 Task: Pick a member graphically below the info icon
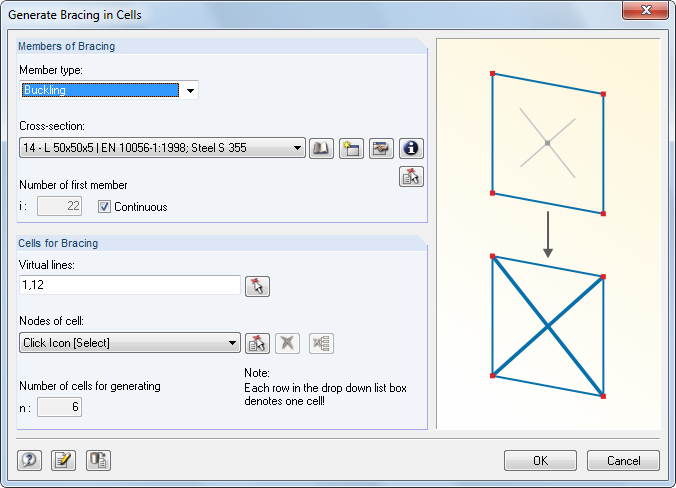pyautogui.click(x=411, y=177)
